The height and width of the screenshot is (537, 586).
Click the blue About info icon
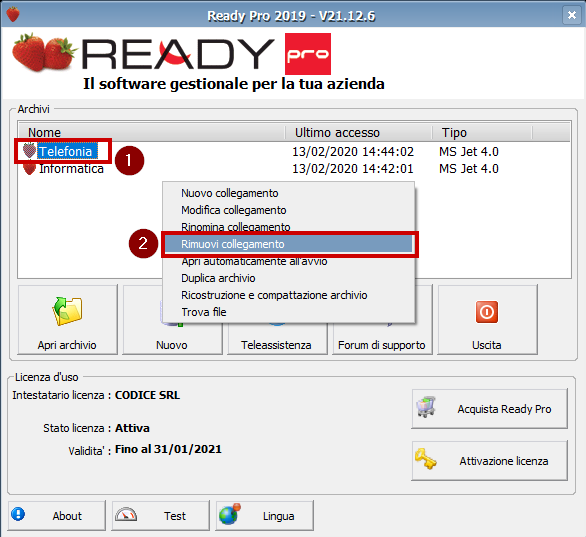pos(18,514)
